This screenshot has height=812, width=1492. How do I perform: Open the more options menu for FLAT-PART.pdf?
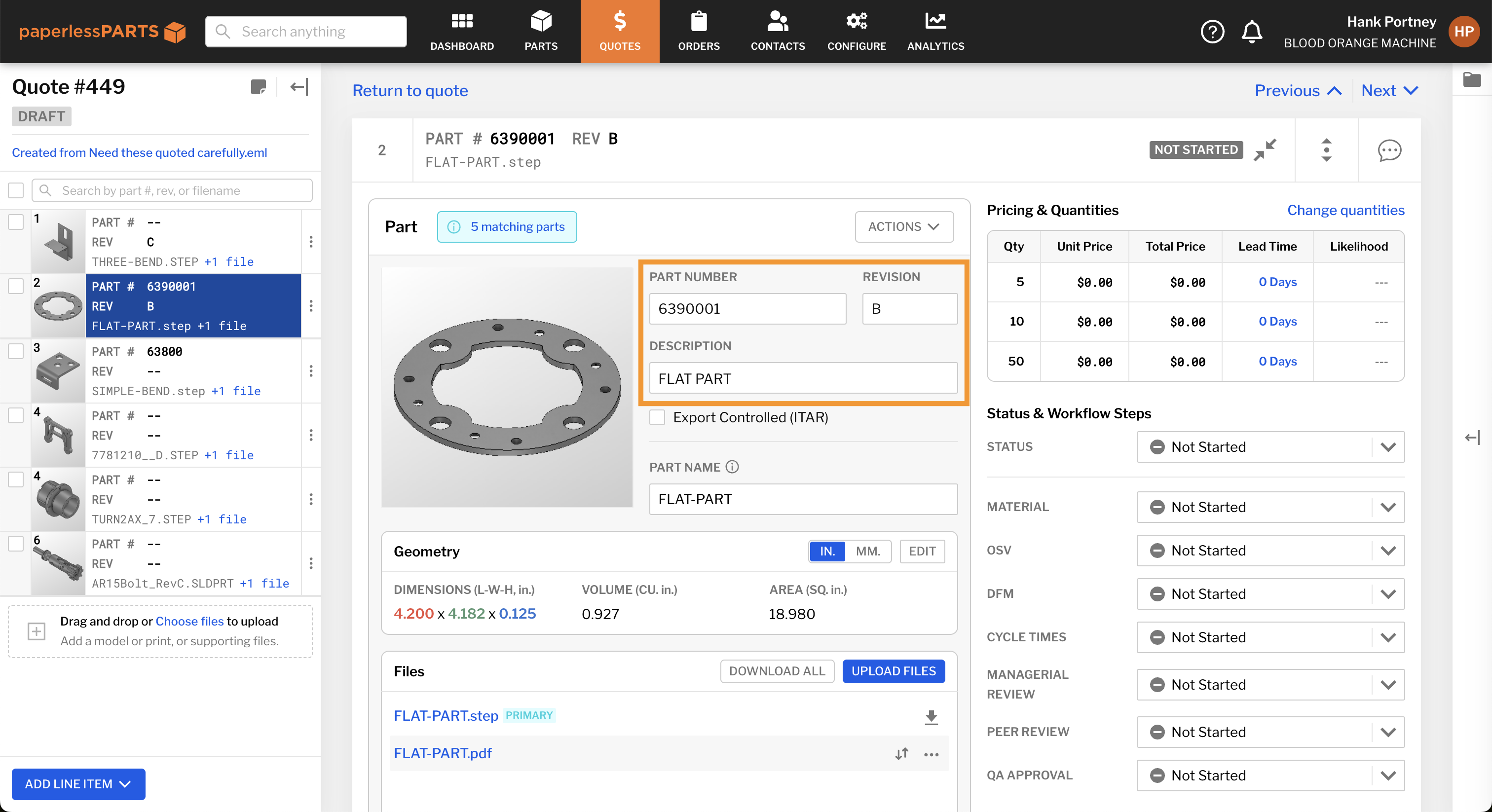tap(931, 754)
